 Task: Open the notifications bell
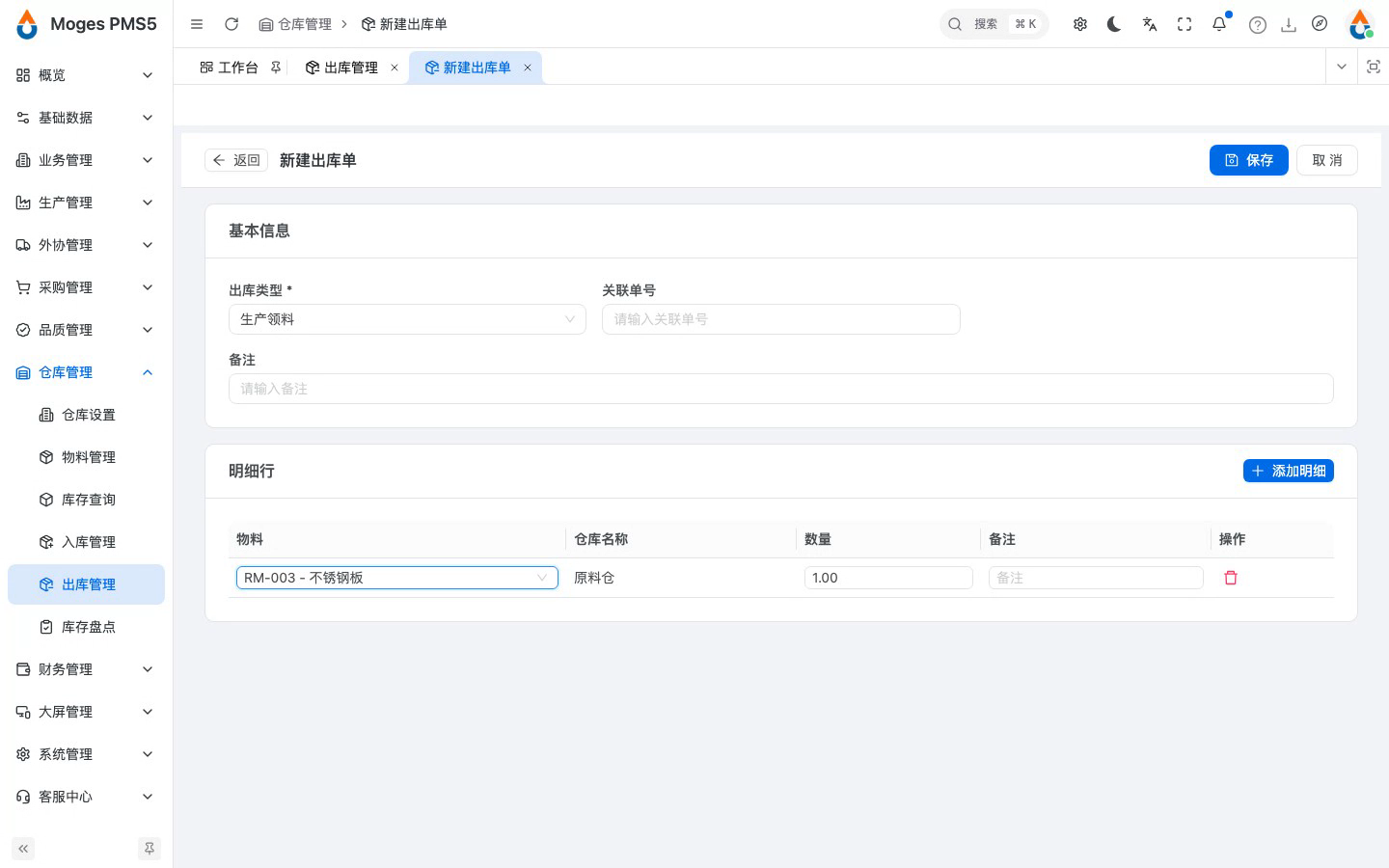(x=1219, y=24)
